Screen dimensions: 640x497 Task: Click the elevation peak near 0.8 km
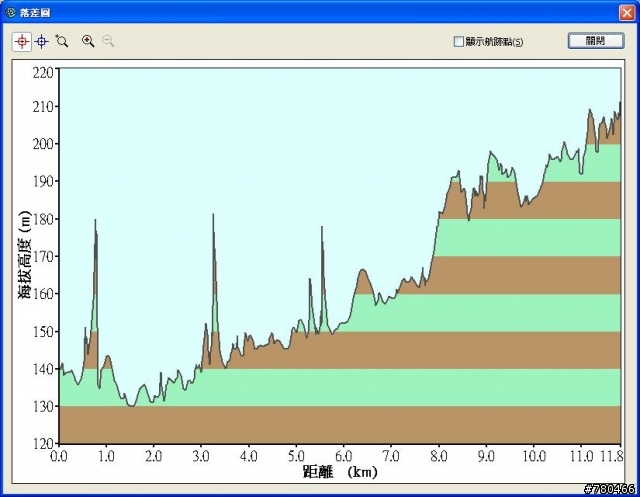96,221
